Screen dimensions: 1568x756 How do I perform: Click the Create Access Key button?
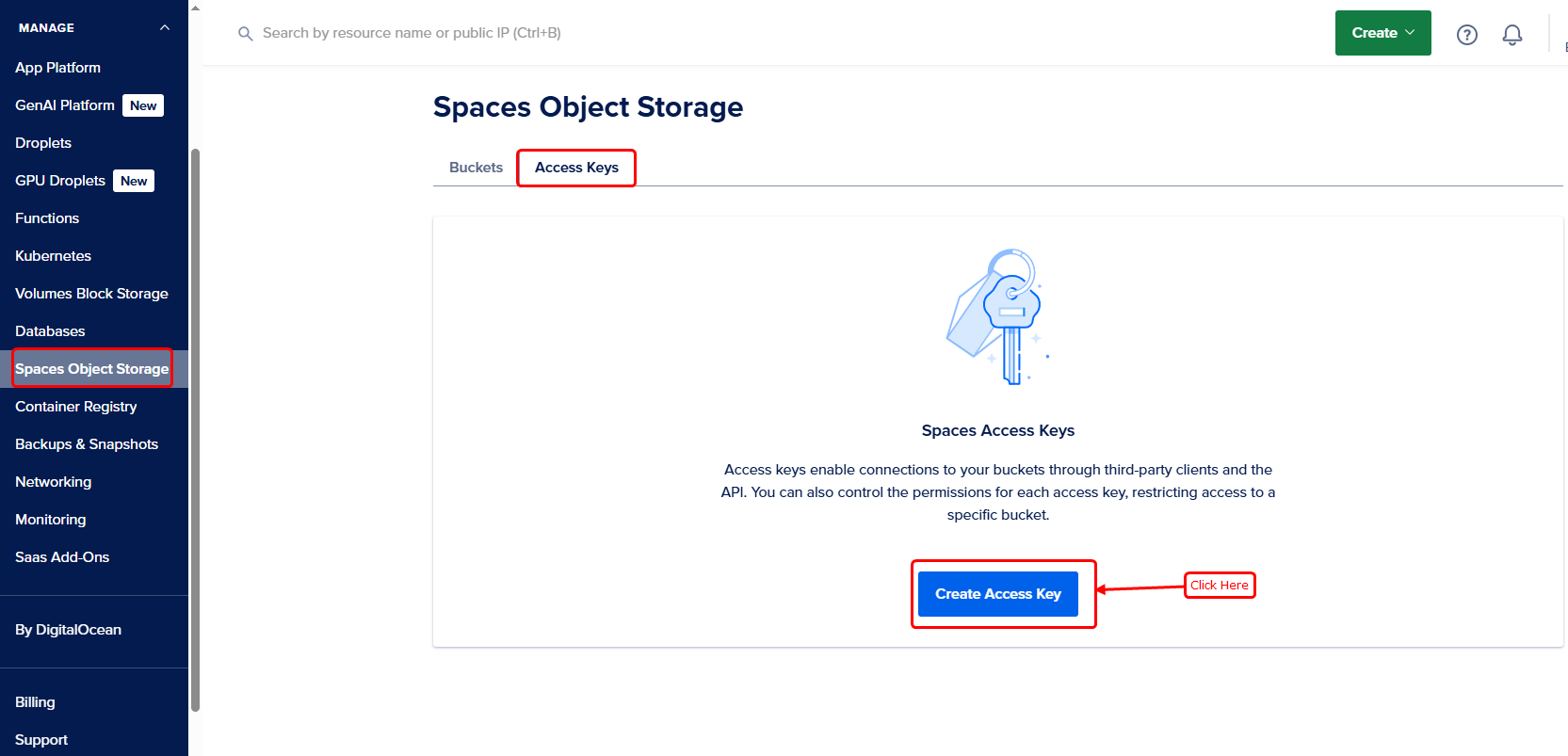(x=997, y=594)
